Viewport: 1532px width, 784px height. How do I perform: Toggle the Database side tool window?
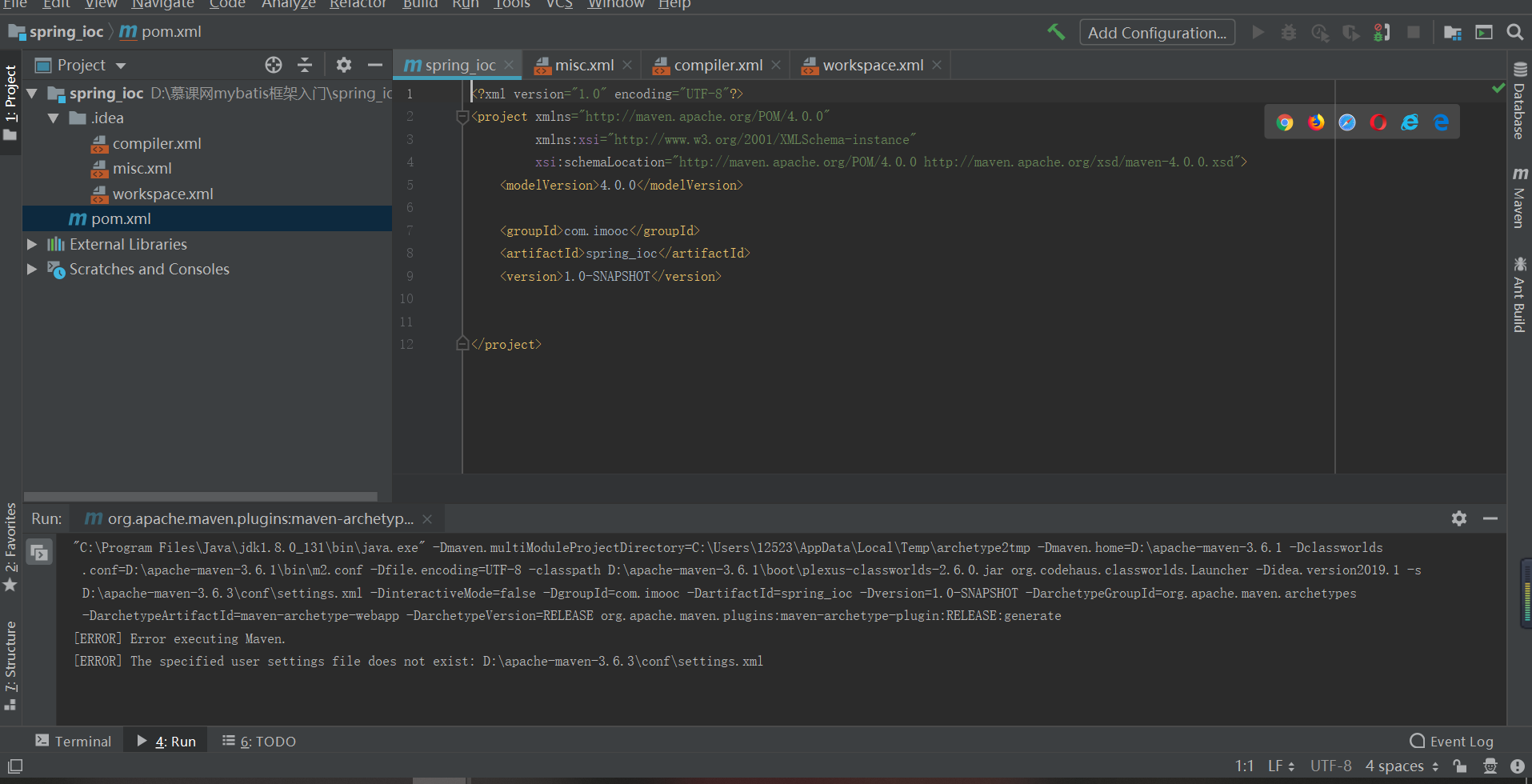[1519, 101]
